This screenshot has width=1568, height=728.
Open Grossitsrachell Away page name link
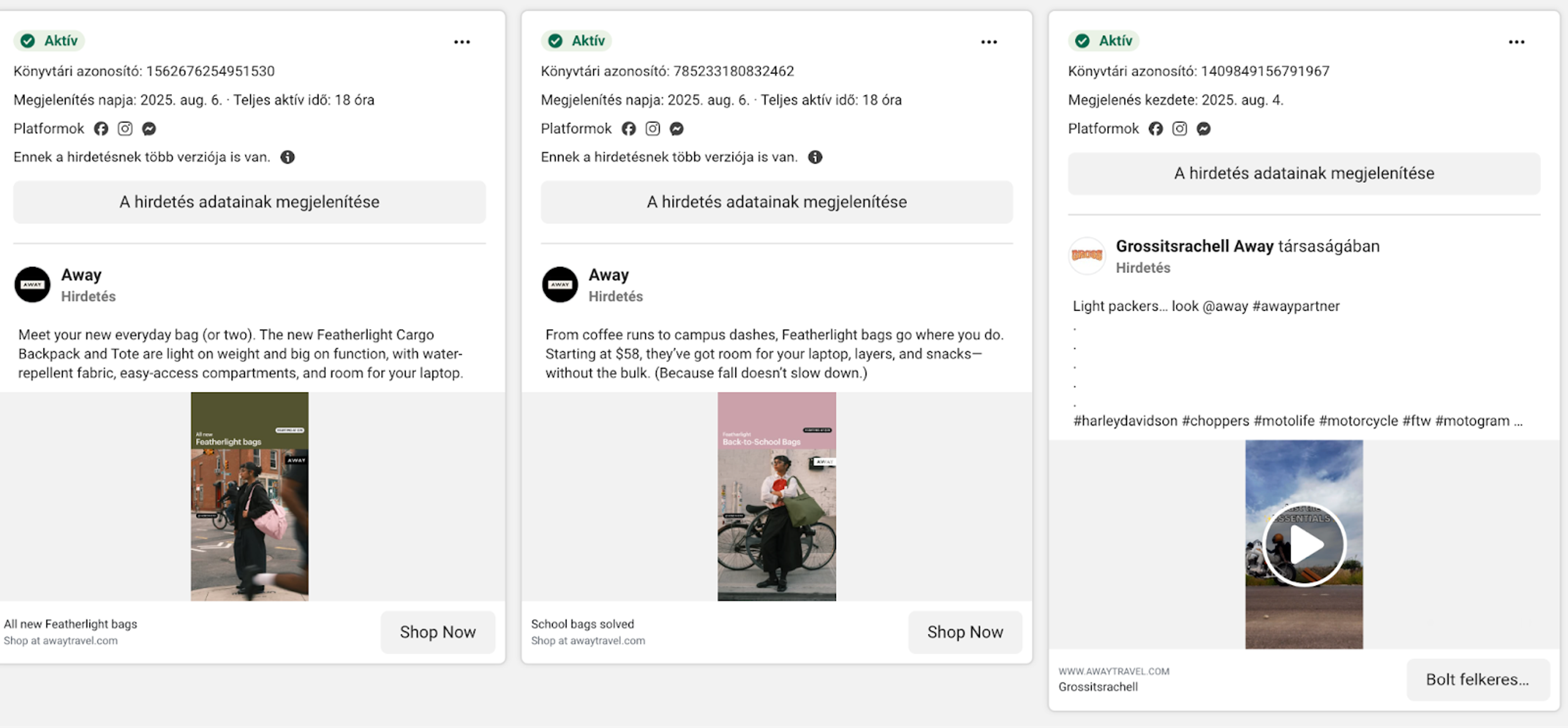pos(1194,247)
